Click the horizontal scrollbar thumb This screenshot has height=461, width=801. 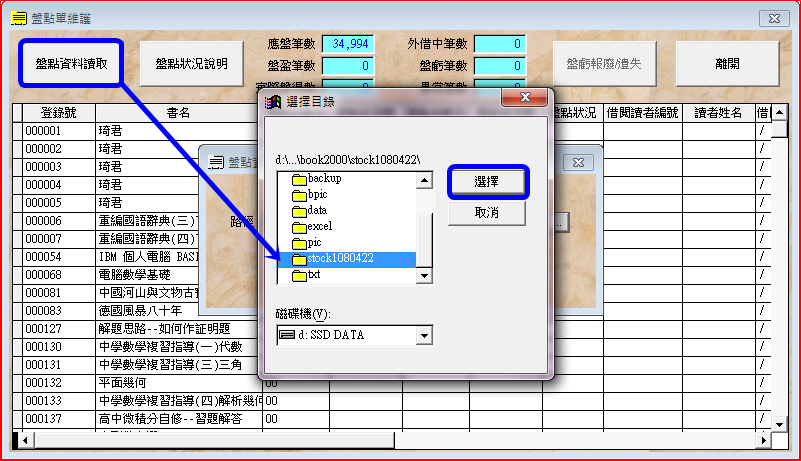(x=214, y=440)
